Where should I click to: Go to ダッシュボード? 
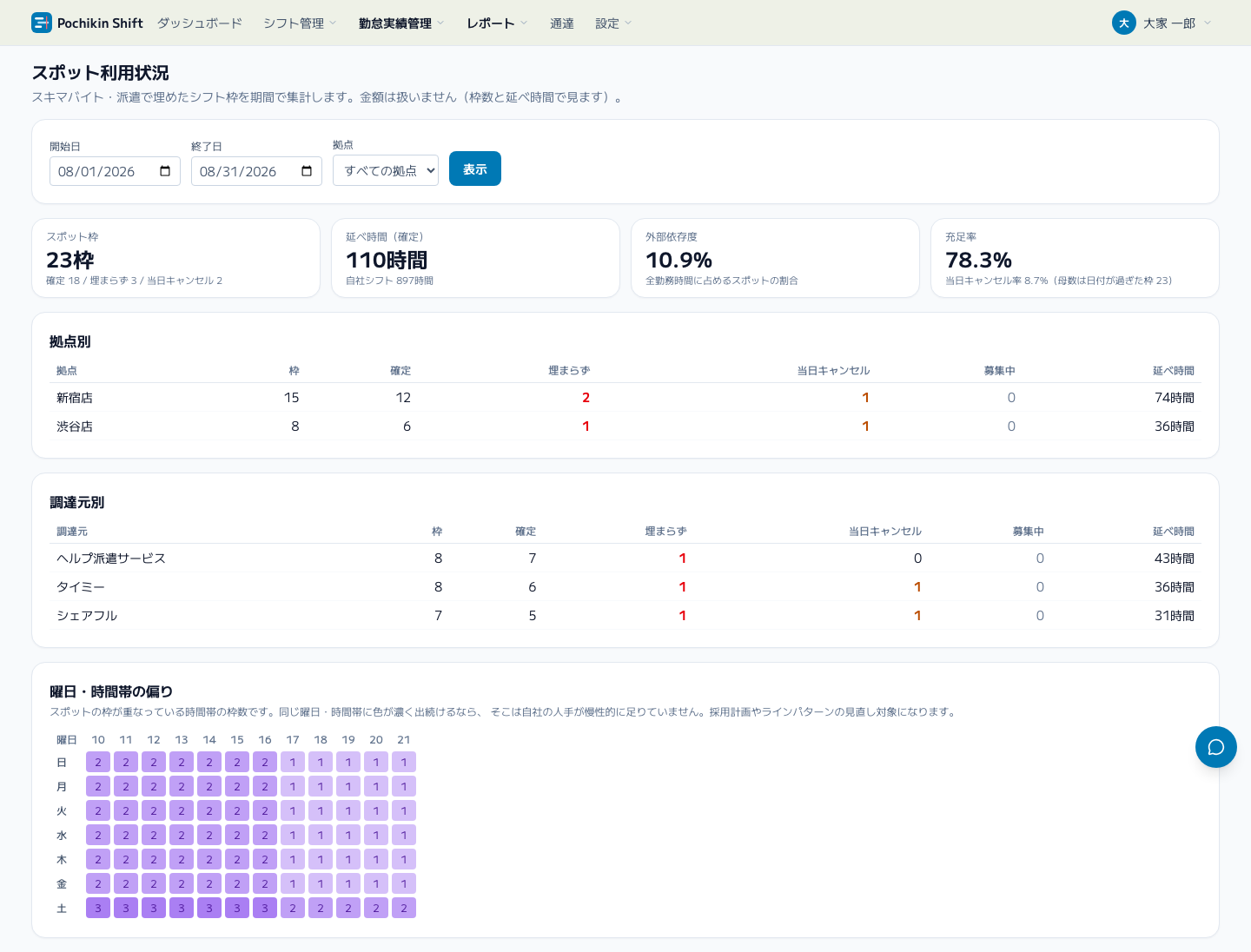tap(200, 23)
